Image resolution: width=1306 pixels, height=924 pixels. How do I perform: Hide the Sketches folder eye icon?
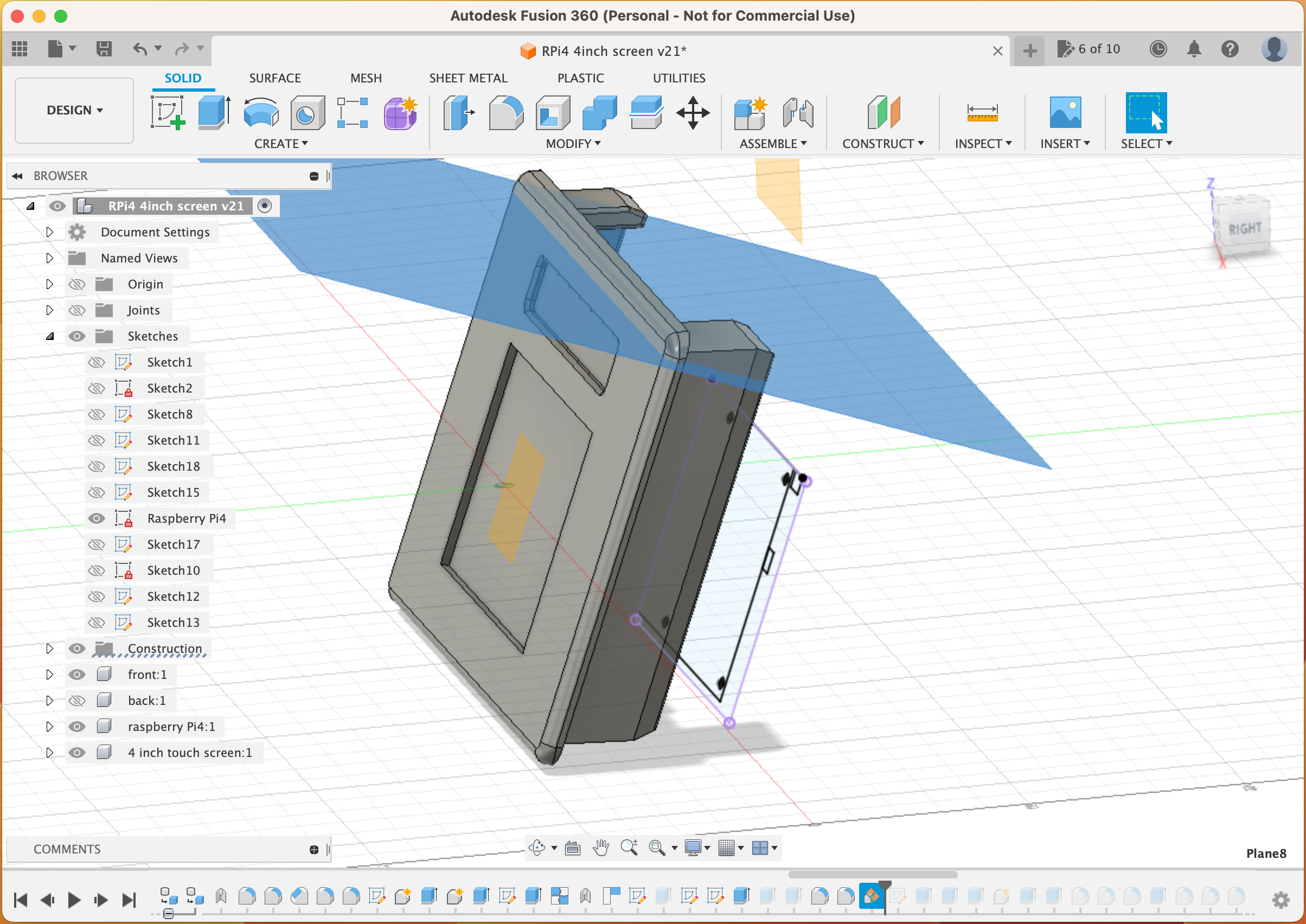[x=77, y=336]
